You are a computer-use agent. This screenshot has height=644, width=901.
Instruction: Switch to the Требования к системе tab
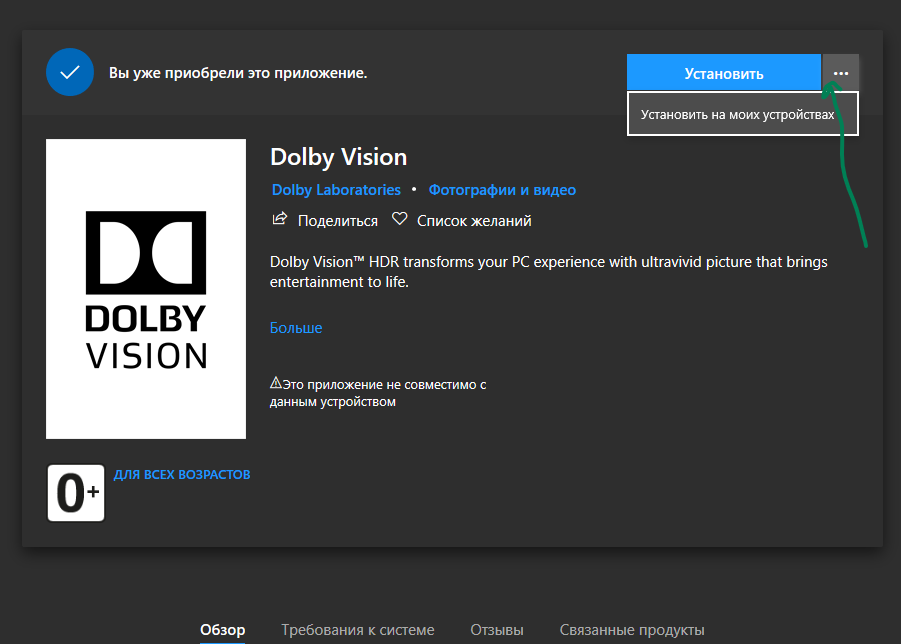(x=357, y=630)
